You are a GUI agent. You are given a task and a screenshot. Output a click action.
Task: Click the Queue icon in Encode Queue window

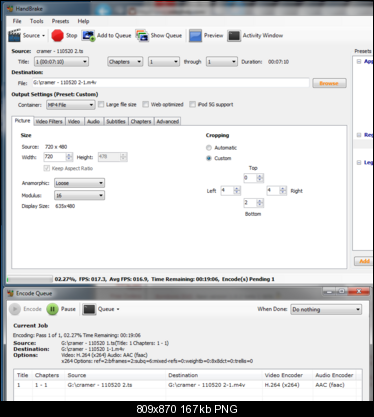(x=89, y=309)
